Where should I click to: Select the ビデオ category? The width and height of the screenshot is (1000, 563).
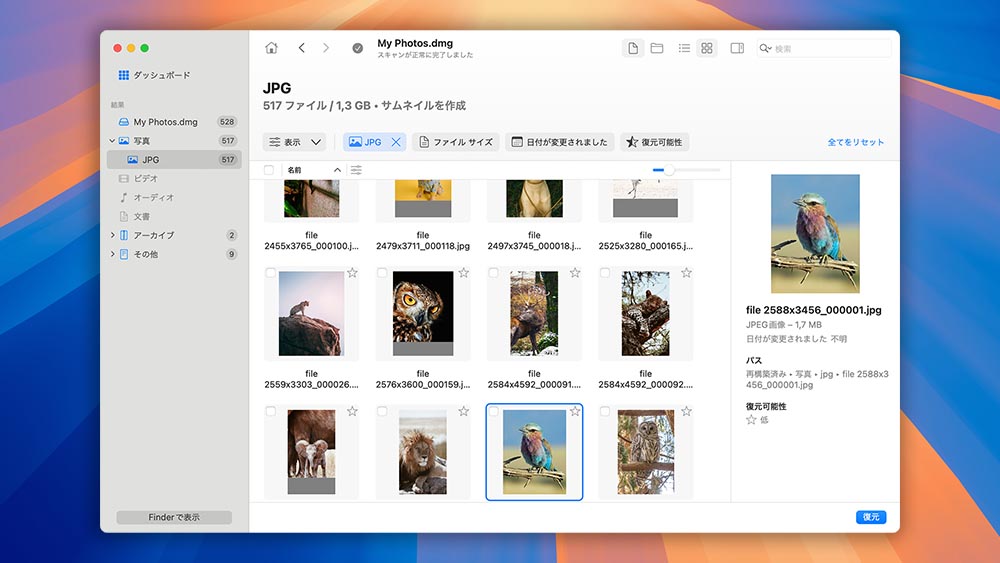tap(174, 179)
